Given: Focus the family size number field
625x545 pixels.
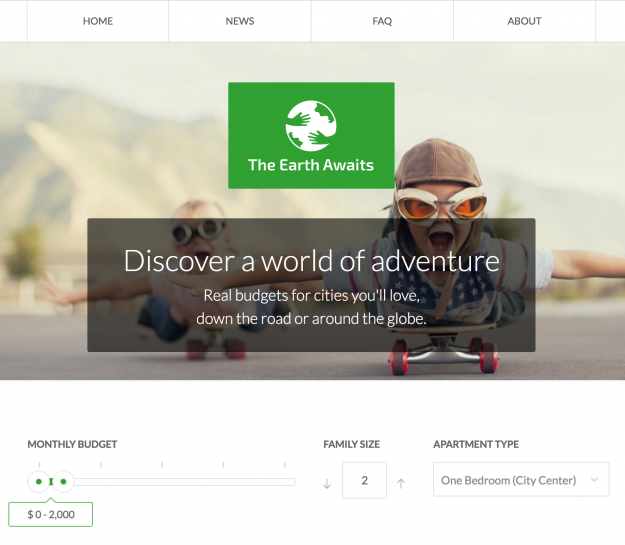Looking at the screenshot, I should click(364, 481).
